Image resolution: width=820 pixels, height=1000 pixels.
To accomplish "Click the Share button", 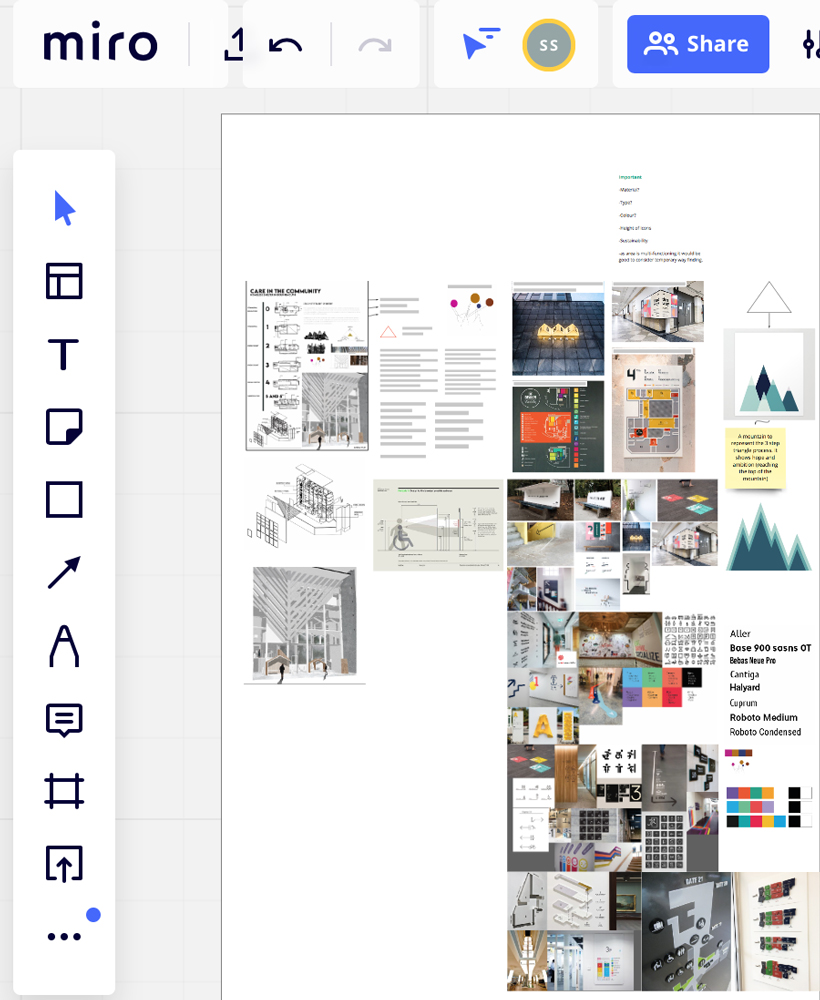I will tap(698, 44).
